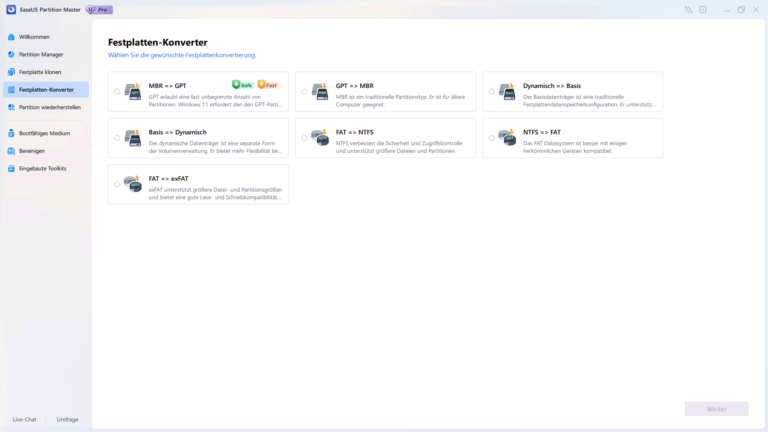Select the FAT => NTFS radio button

[304, 138]
